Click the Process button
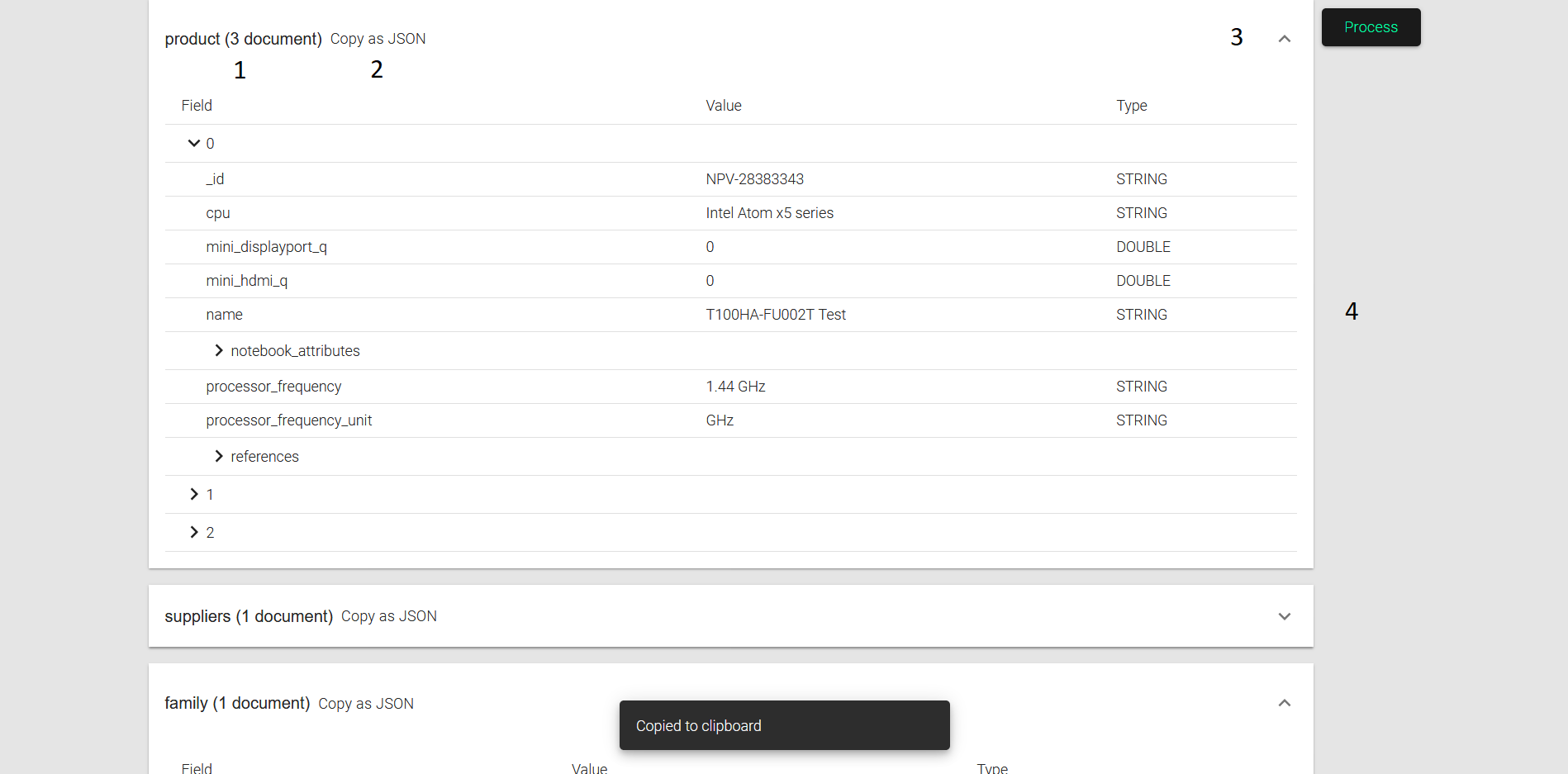The image size is (1568, 774). point(1371,27)
